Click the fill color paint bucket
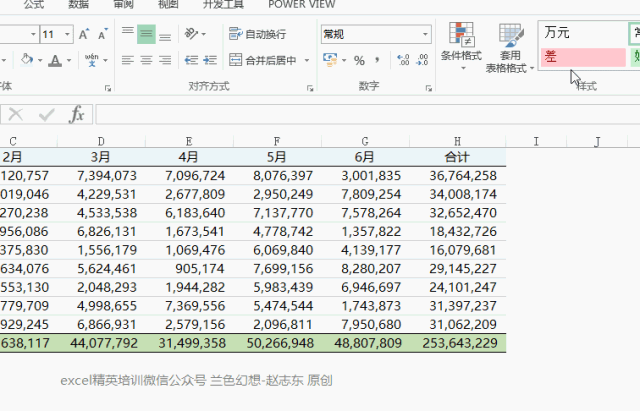 click(26, 60)
